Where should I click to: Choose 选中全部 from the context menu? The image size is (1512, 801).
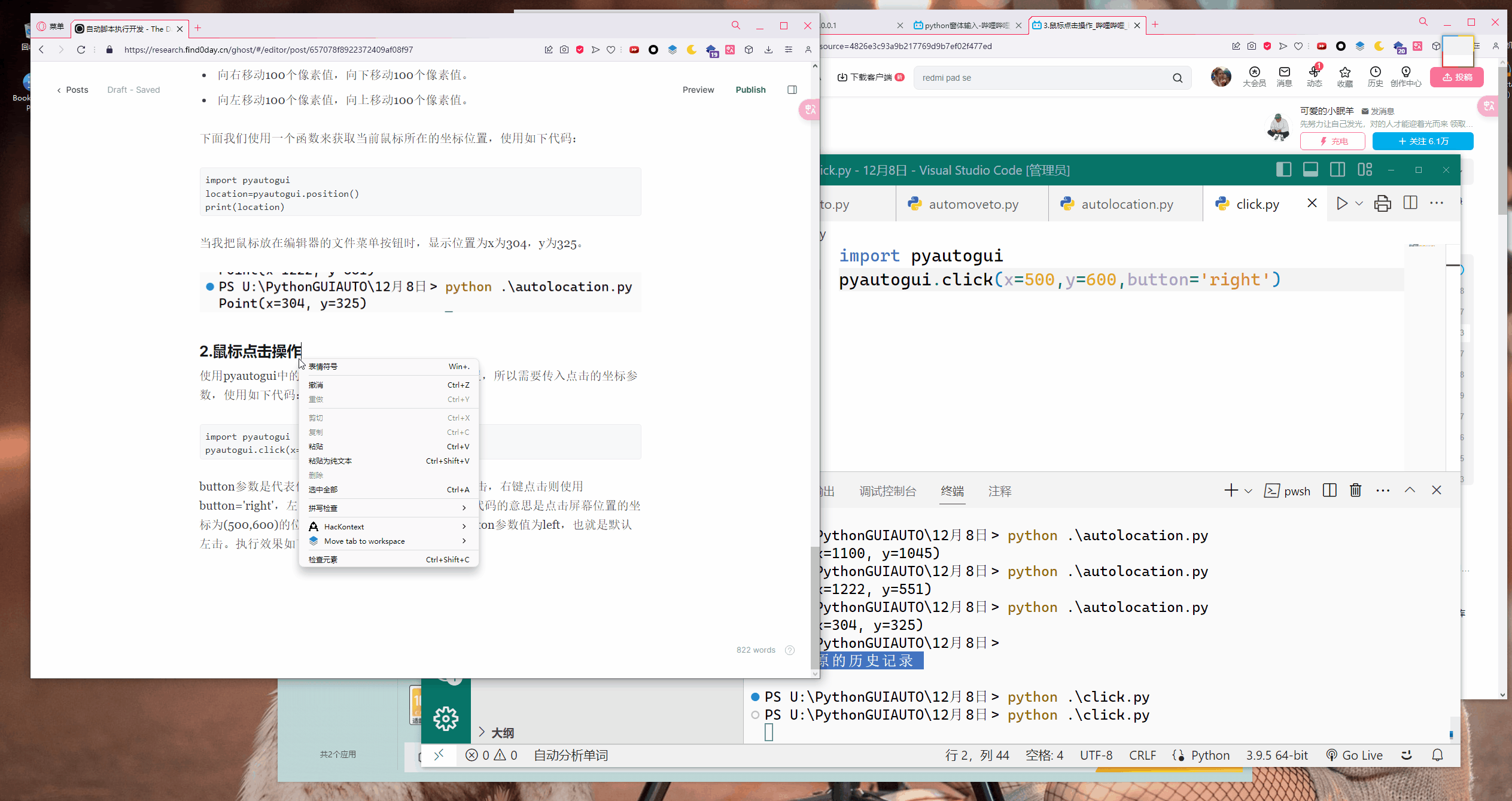389,489
